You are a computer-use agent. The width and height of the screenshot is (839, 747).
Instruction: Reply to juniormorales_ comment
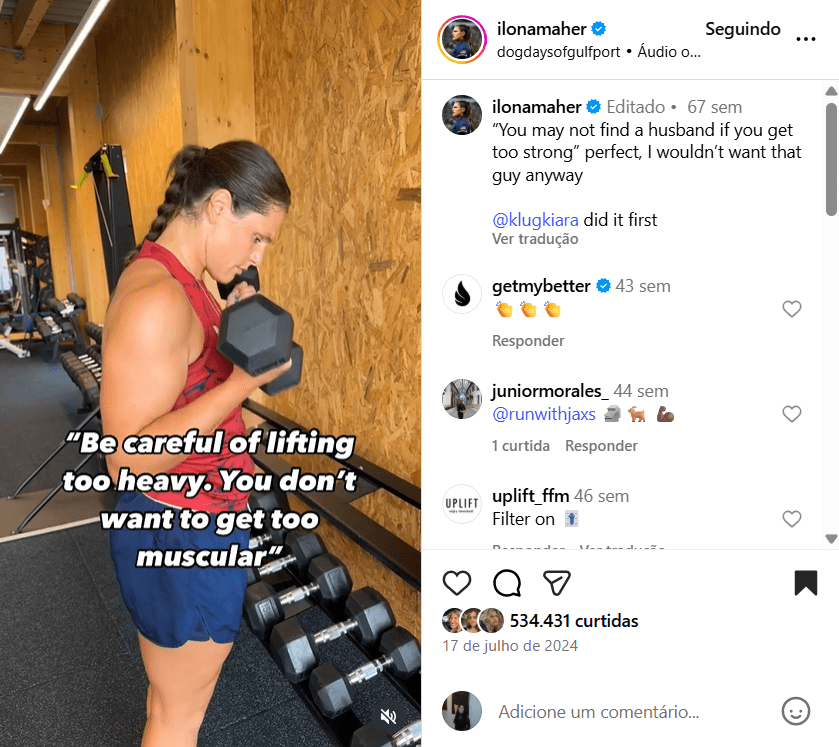[601, 446]
